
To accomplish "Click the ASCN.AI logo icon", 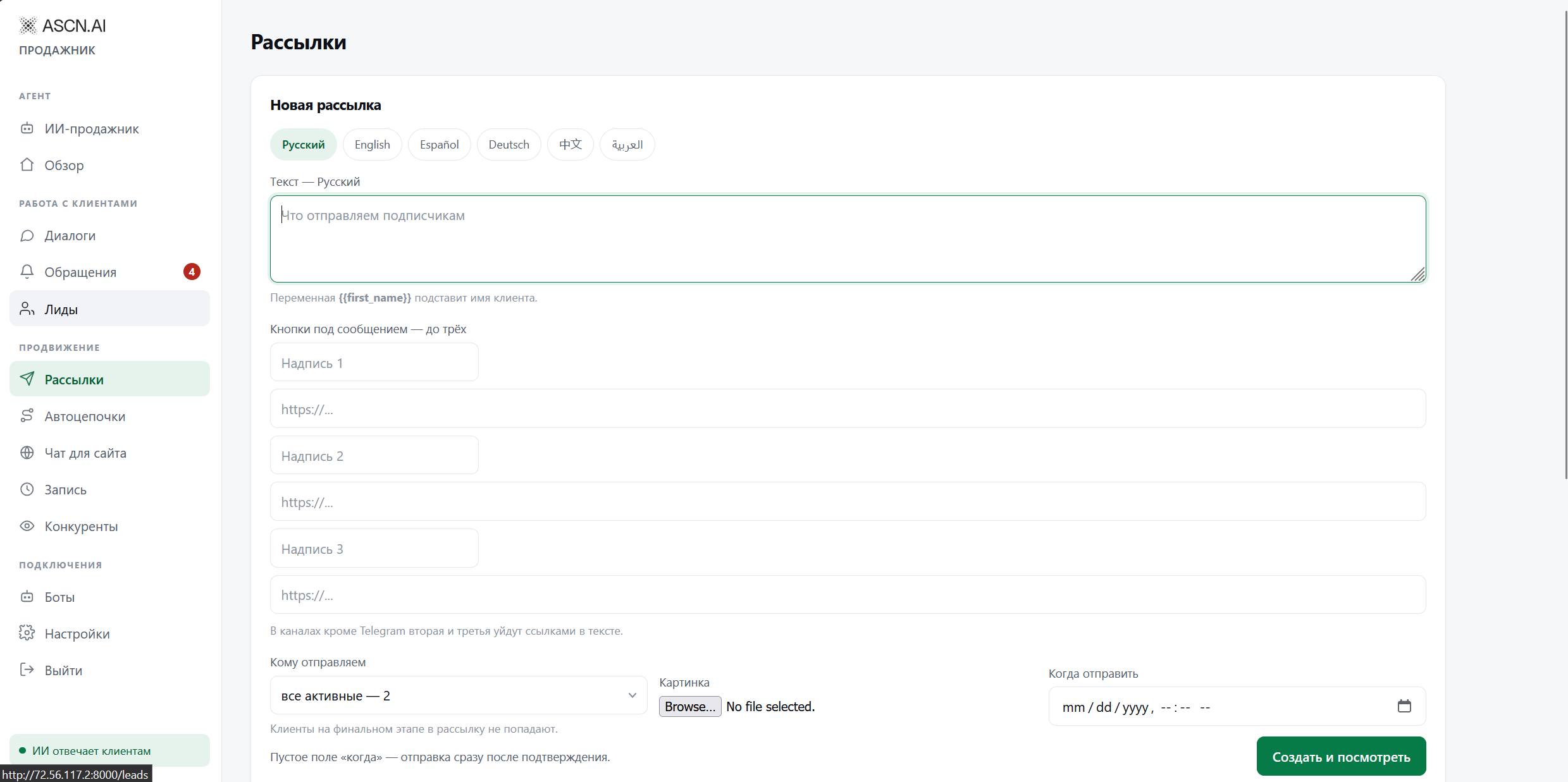I will click(28, 25).
